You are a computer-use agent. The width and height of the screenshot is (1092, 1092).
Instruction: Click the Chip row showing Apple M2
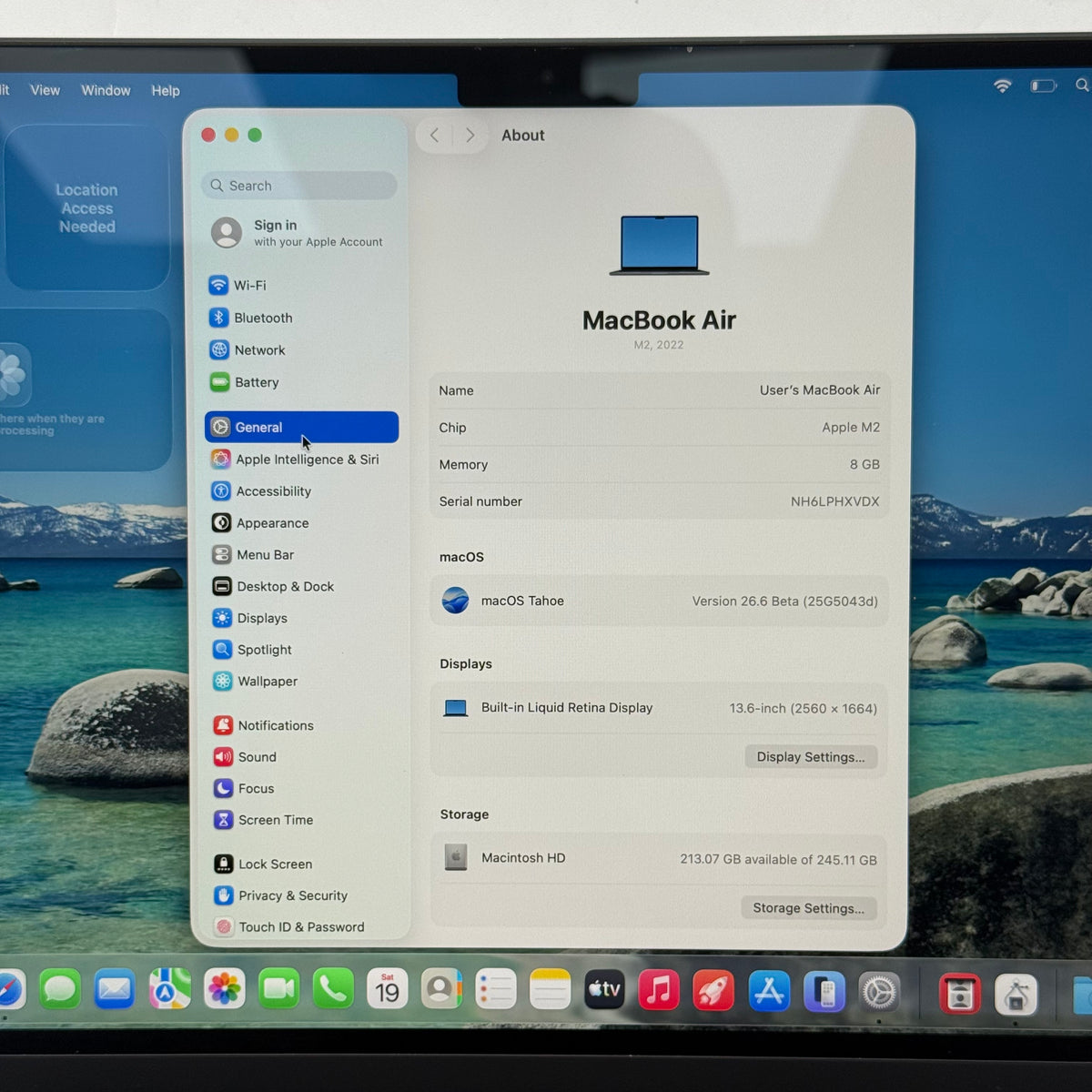pyautogui.click(x=660, y=428)
